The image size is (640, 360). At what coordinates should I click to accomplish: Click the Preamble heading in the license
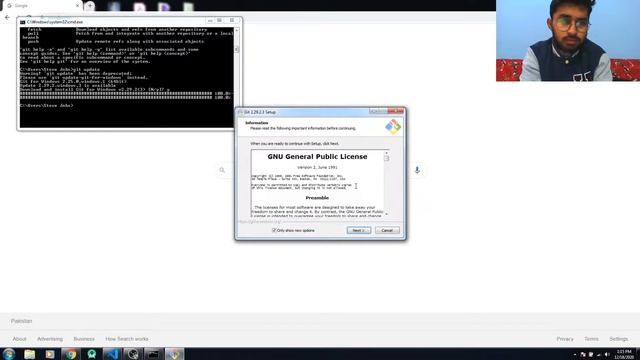pos(317,198)
